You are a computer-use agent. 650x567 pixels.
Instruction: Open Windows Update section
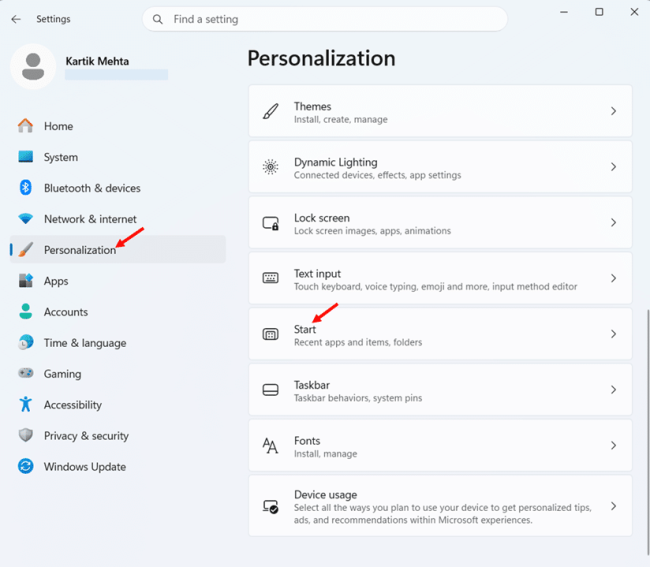click(x=118, y=467)
